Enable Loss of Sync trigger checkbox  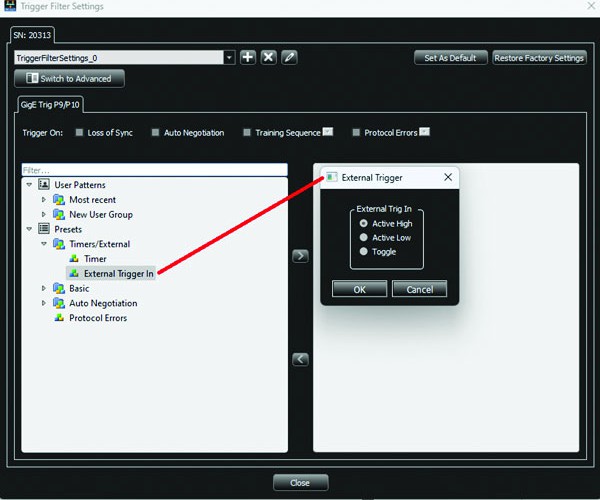pyautogui.click(x=79, y=132)
